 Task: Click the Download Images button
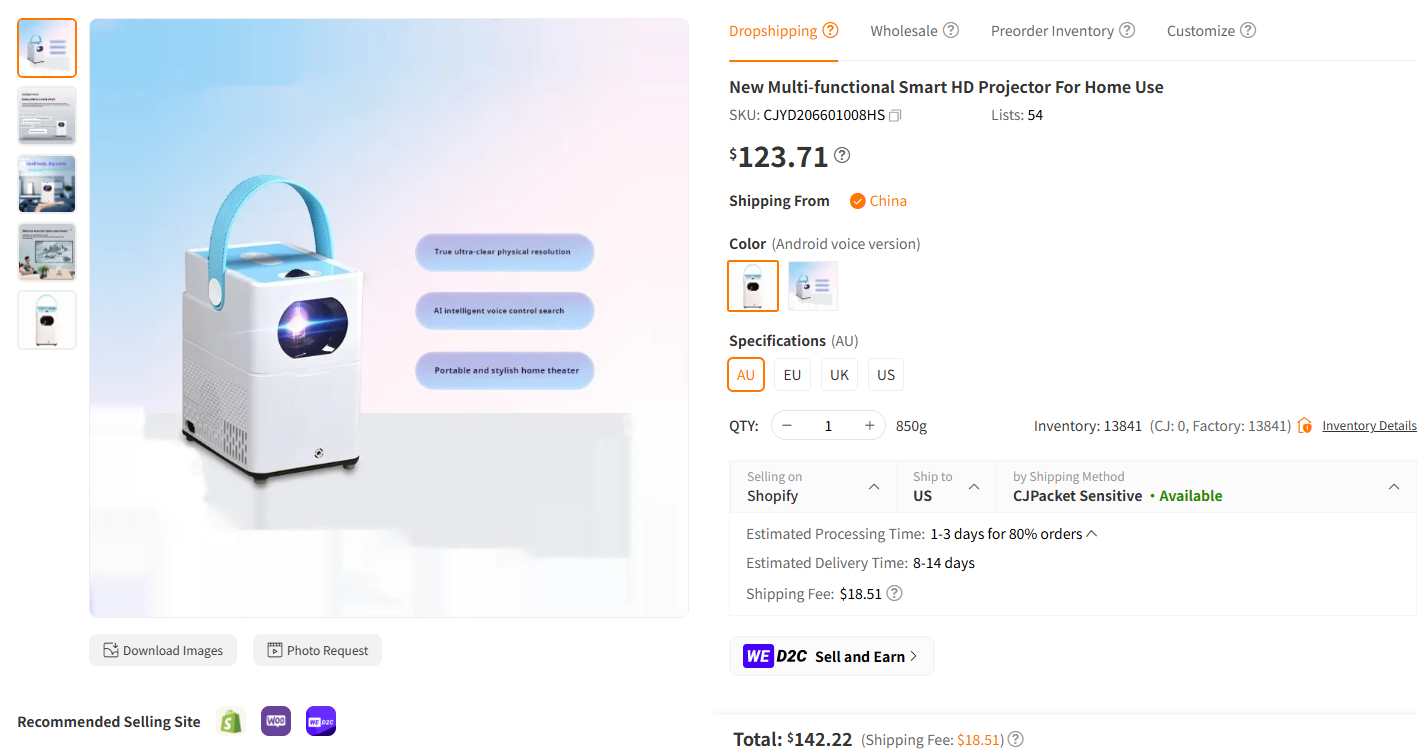pos(163,650)
